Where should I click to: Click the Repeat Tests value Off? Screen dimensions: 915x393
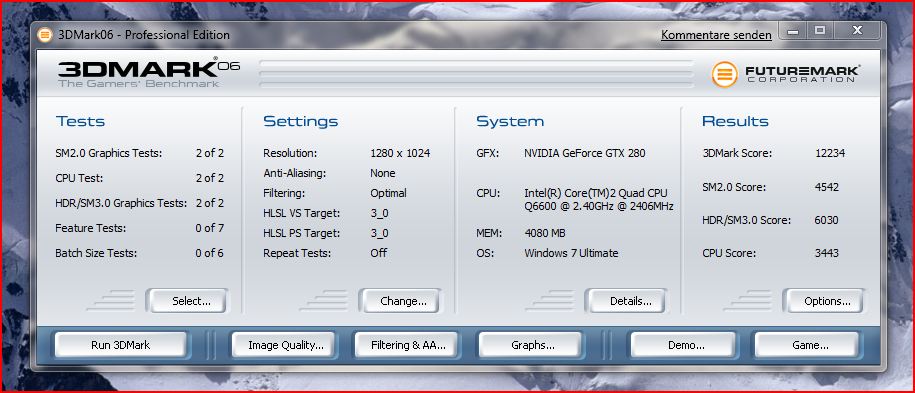(379, 253)
